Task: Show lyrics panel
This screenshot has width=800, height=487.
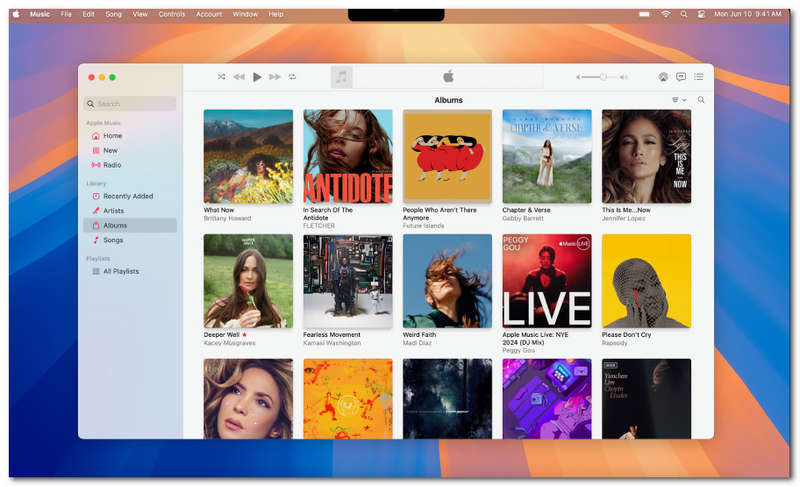Action: pyautogui.click(x=681, y=77)
